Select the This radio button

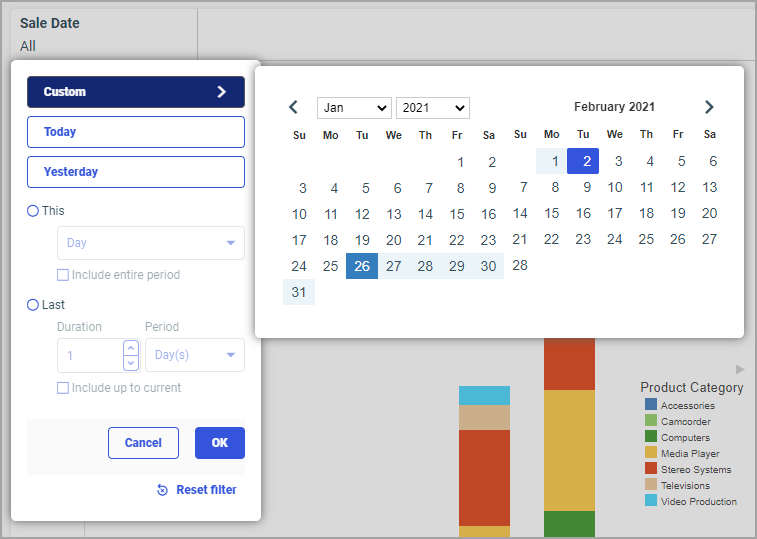click(33, 211)
